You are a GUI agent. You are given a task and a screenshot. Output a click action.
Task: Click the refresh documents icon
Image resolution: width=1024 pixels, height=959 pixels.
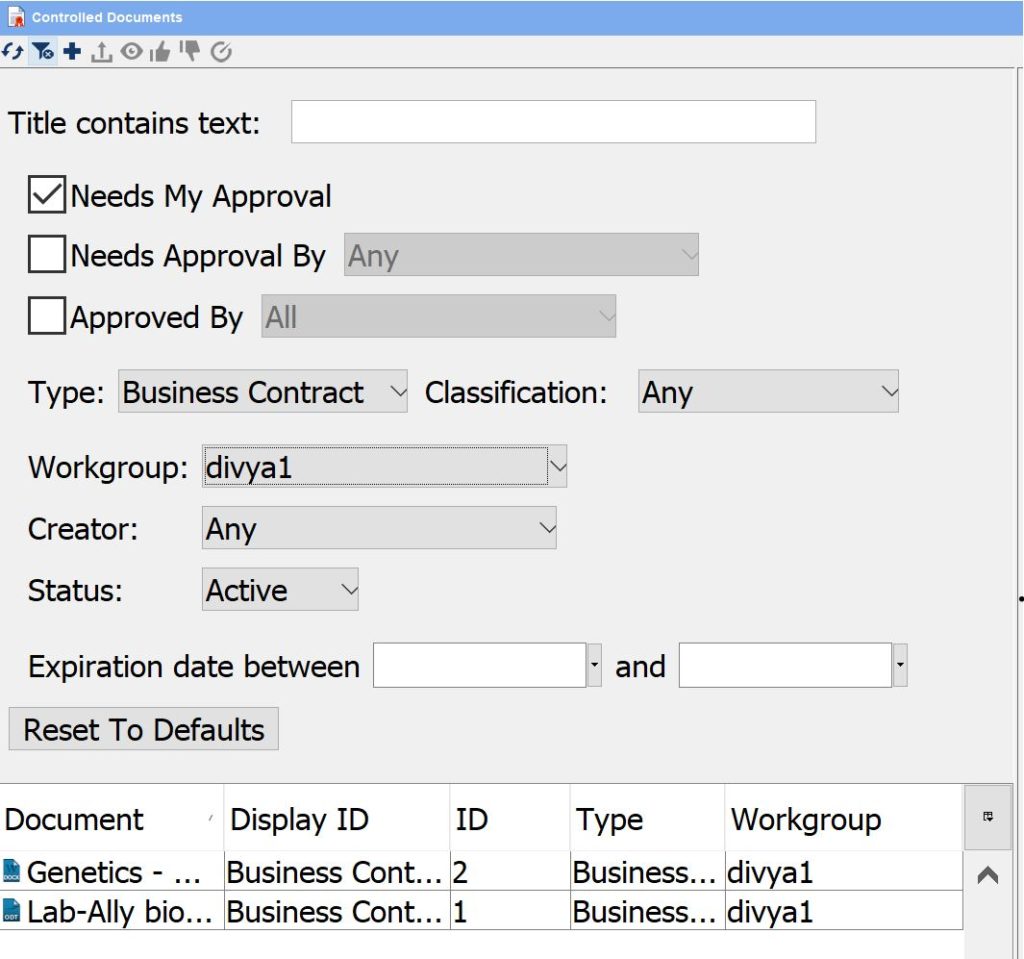click(x=12, y=52)
